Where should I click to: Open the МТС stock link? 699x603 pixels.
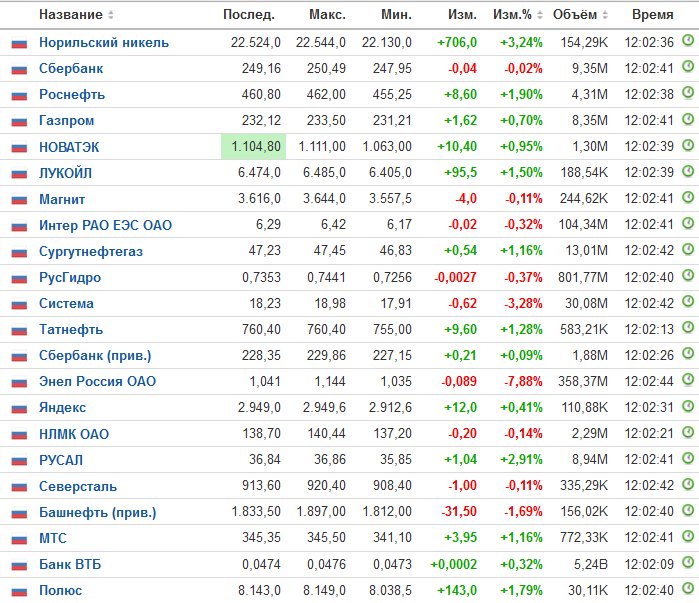coord(53,538)
